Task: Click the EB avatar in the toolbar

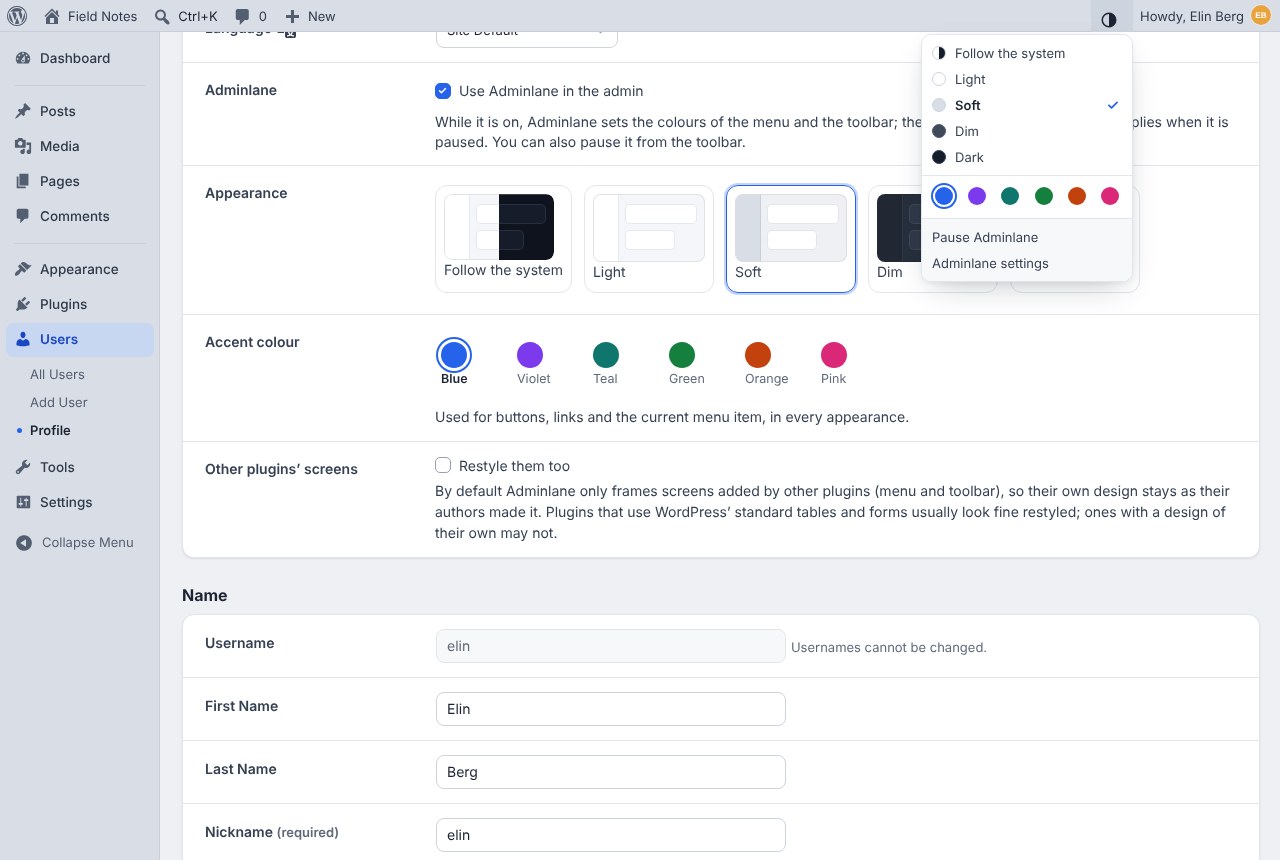Action: point(1260,16)
